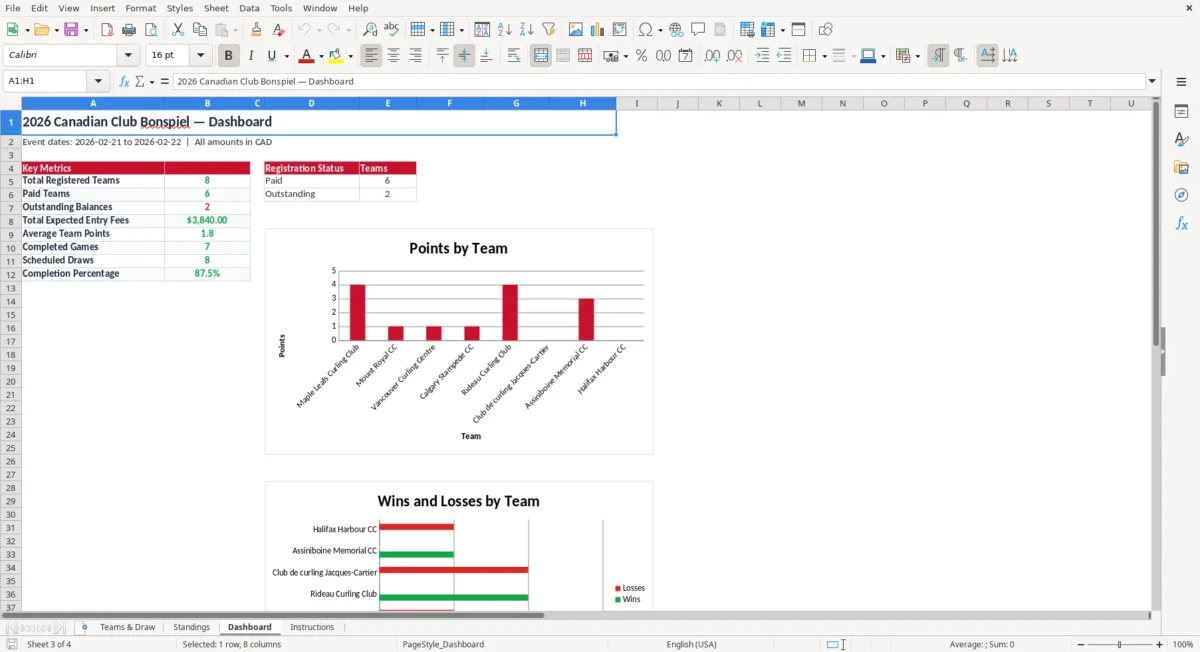Toggle Center Vertically alignment
Viewport: 1200px width, 652px height.
coord(464,56)
